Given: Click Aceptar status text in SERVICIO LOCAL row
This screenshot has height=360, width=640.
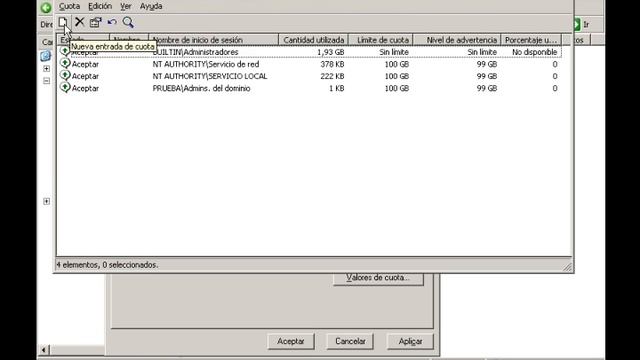Looking at the screenshot, I should click(85, 76).
